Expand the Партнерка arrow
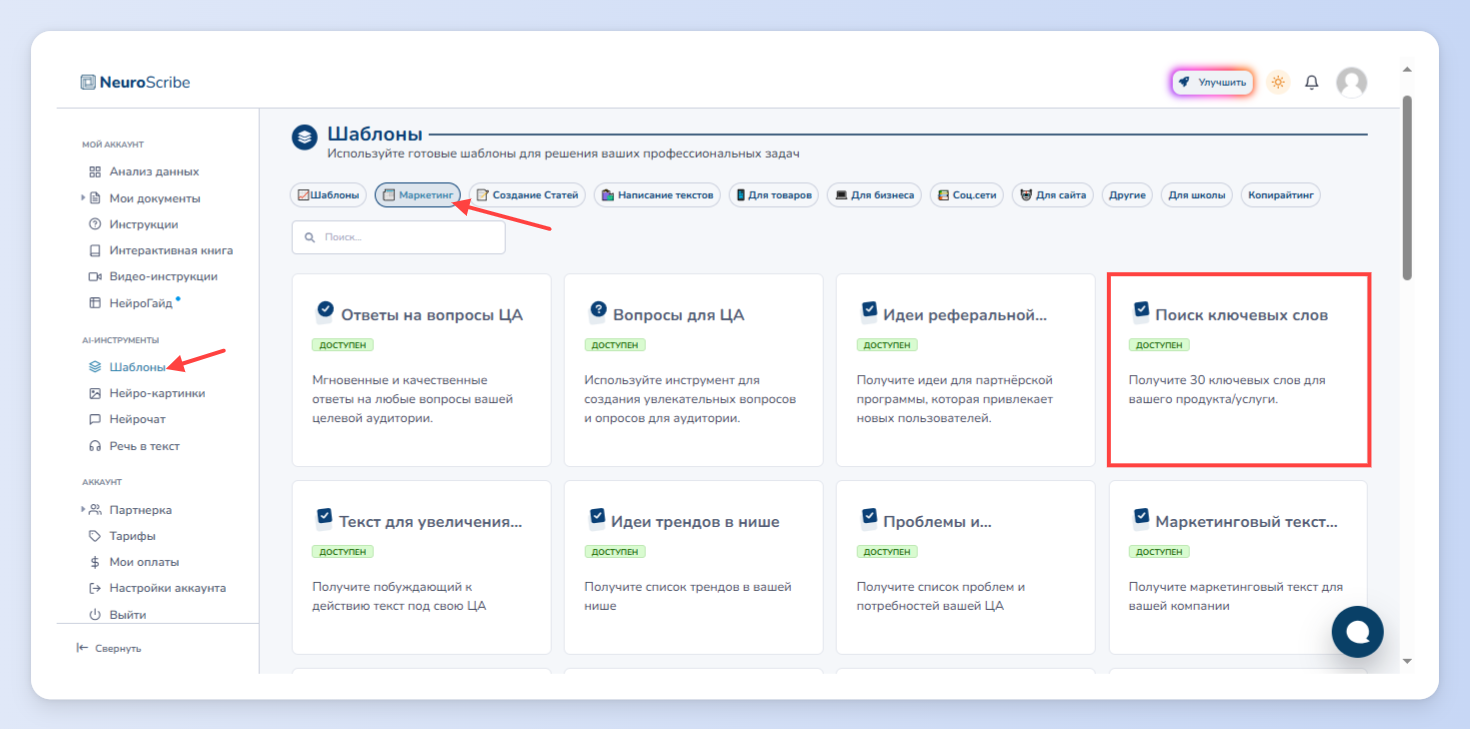The width and height of the screenshot is (1470, 729). [x=83, y=510]
